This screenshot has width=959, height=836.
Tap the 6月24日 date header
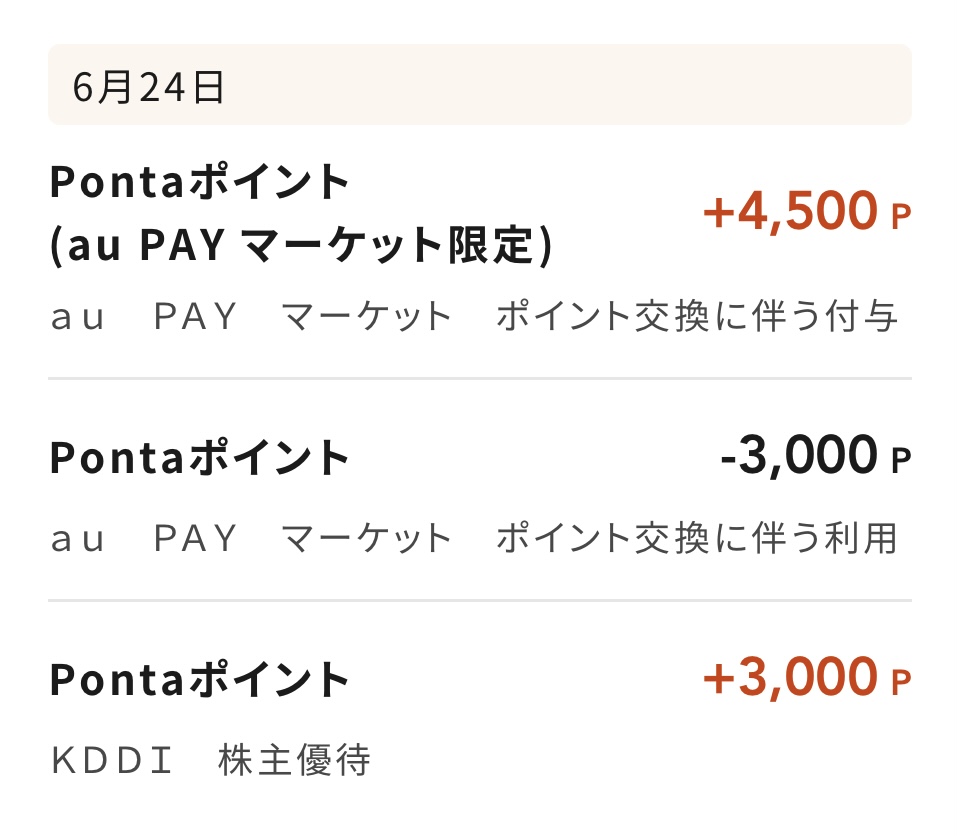480,85
